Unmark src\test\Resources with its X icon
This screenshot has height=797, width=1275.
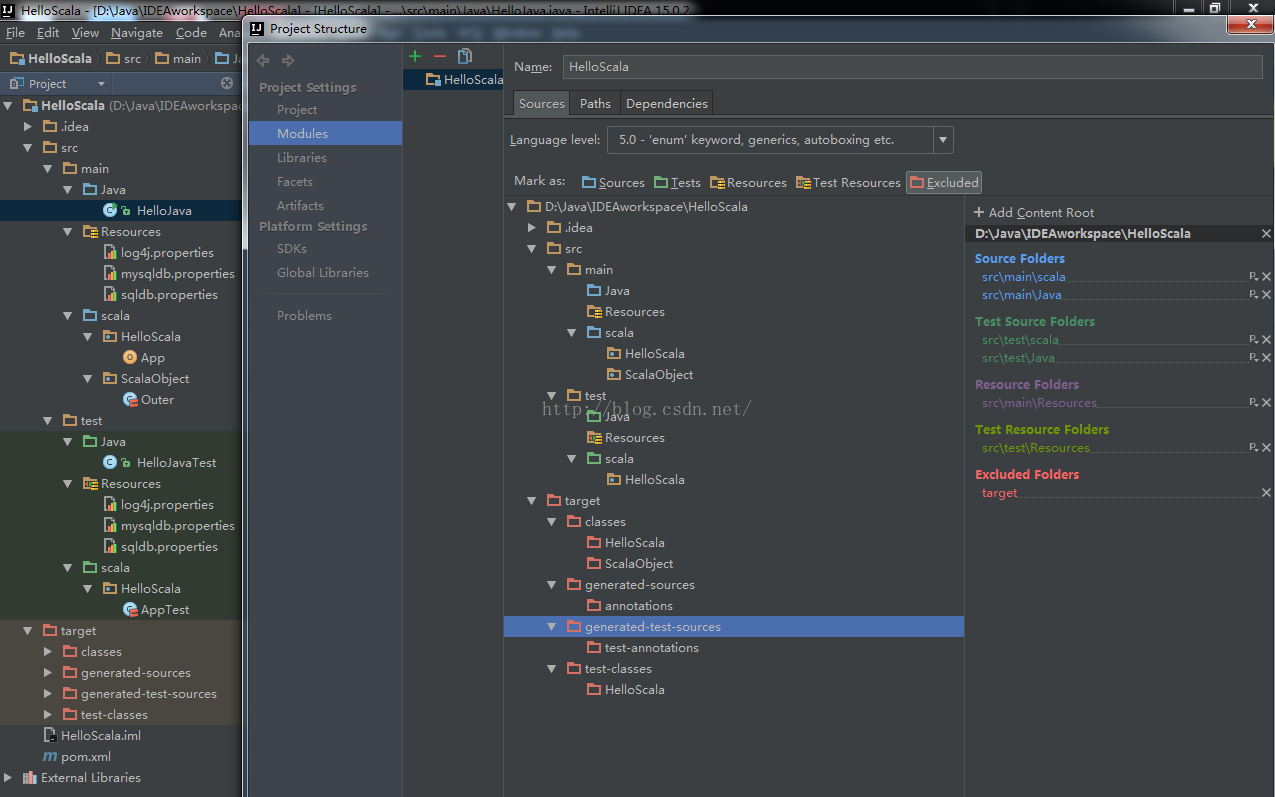[1267, 448]
